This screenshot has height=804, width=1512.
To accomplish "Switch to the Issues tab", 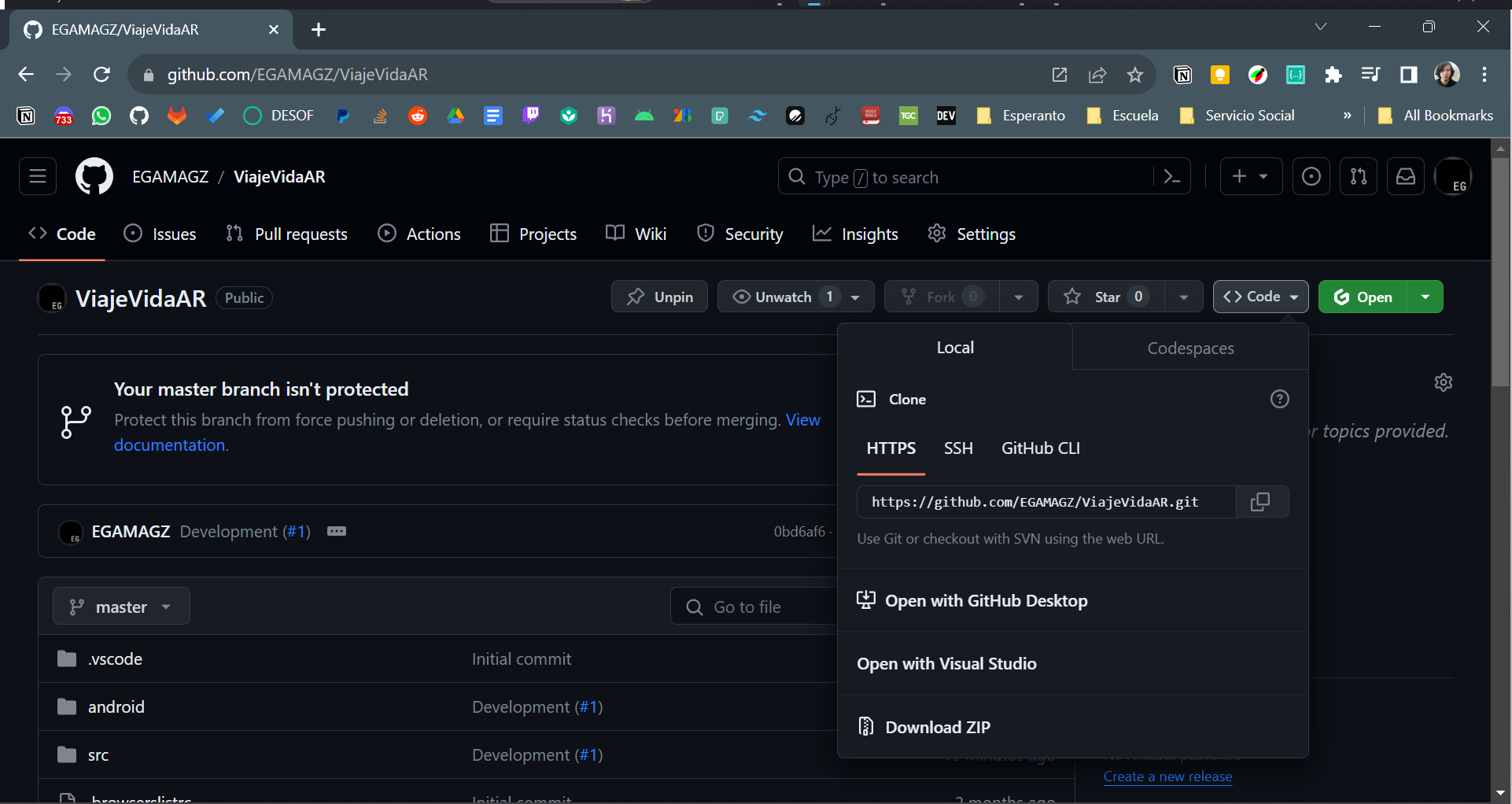I will 160,234.
